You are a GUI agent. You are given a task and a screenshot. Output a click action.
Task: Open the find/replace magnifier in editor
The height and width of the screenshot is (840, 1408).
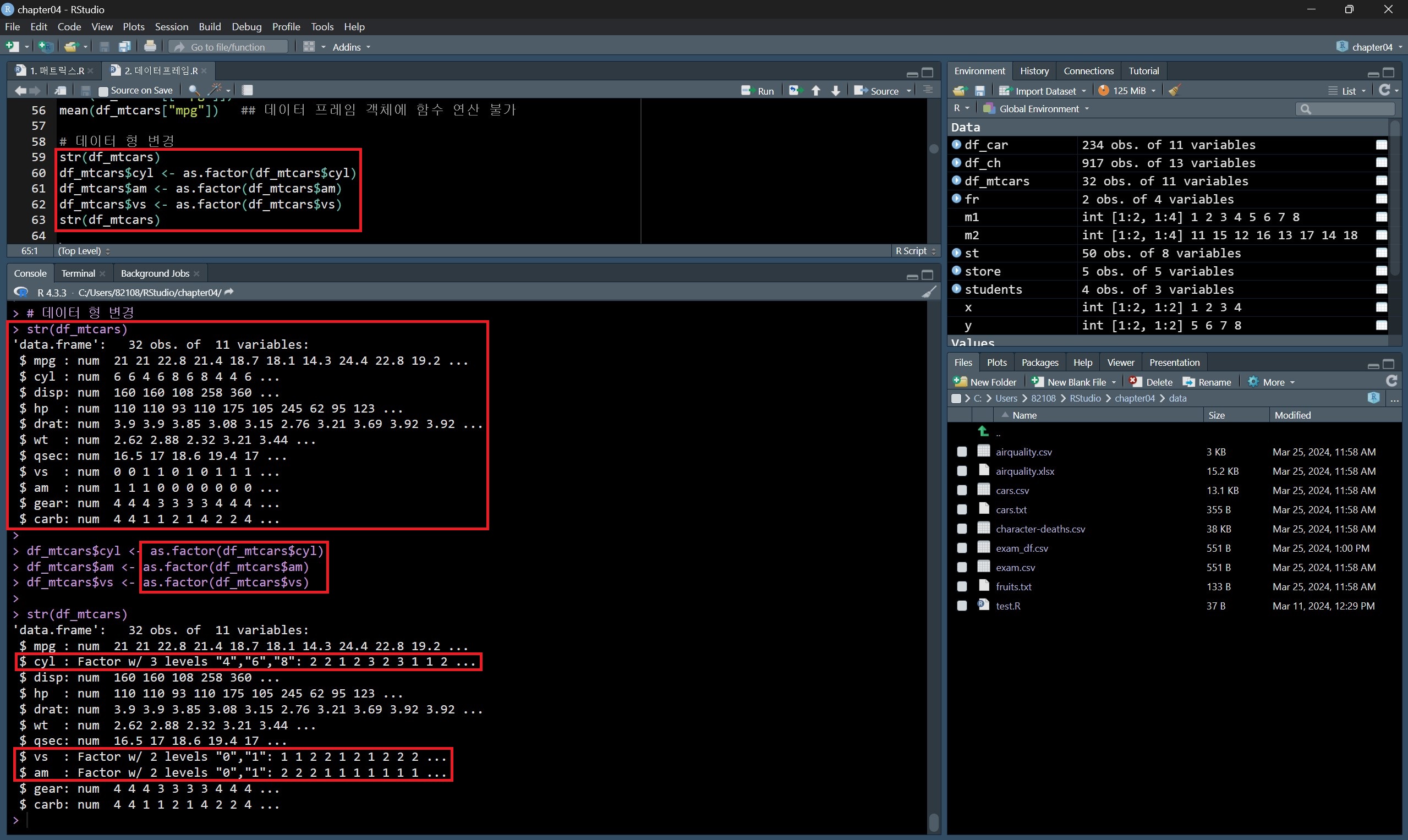coord(194,90)
